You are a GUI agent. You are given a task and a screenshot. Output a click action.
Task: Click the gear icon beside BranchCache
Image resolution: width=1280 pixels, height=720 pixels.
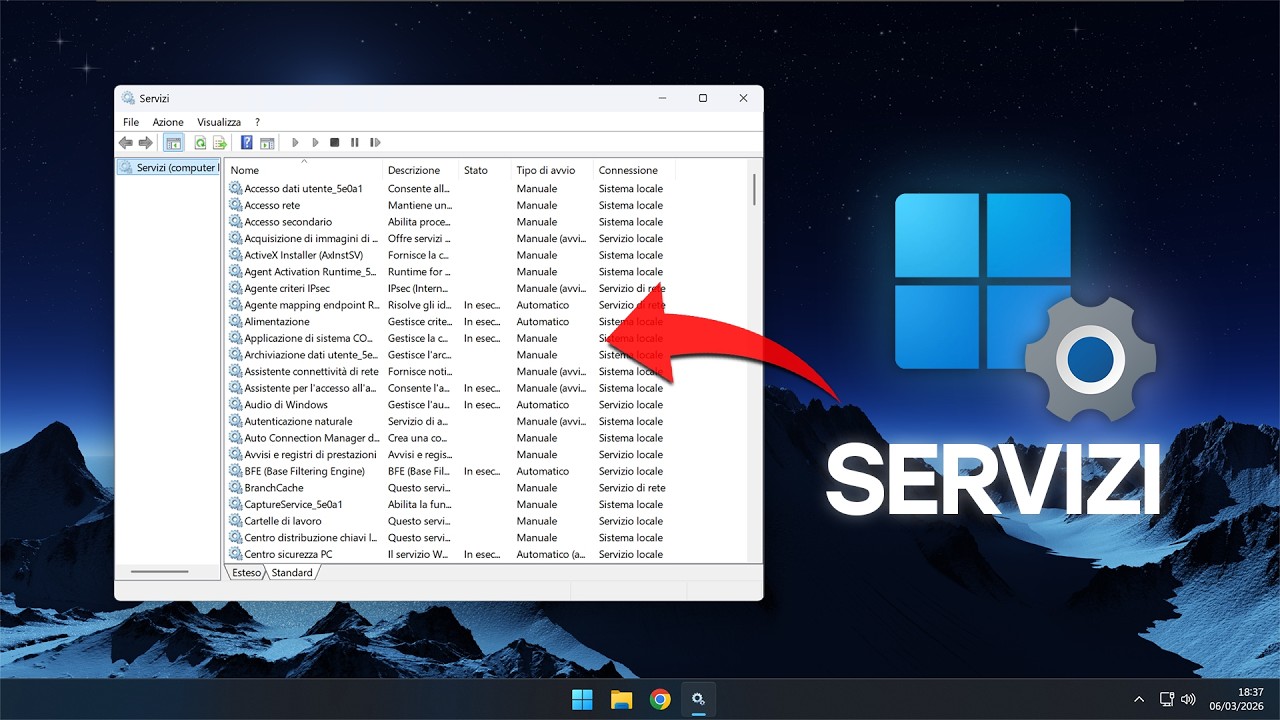pyautogui.click(x=236, y=488)
